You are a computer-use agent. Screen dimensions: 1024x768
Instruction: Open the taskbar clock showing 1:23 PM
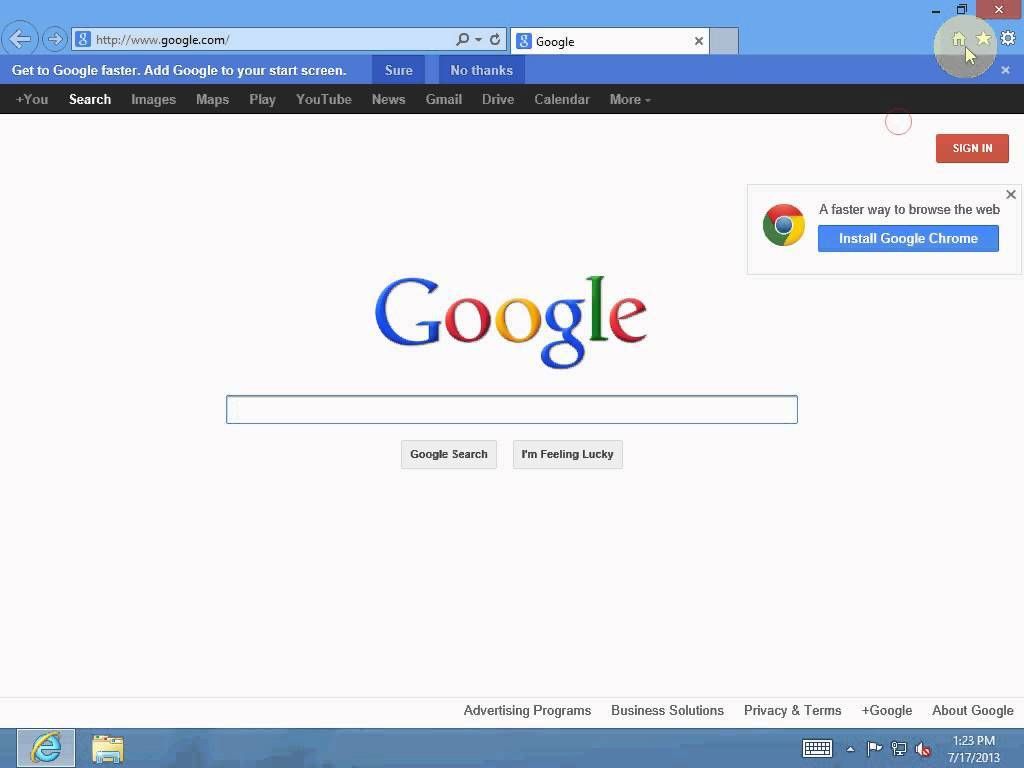[973, 749]
